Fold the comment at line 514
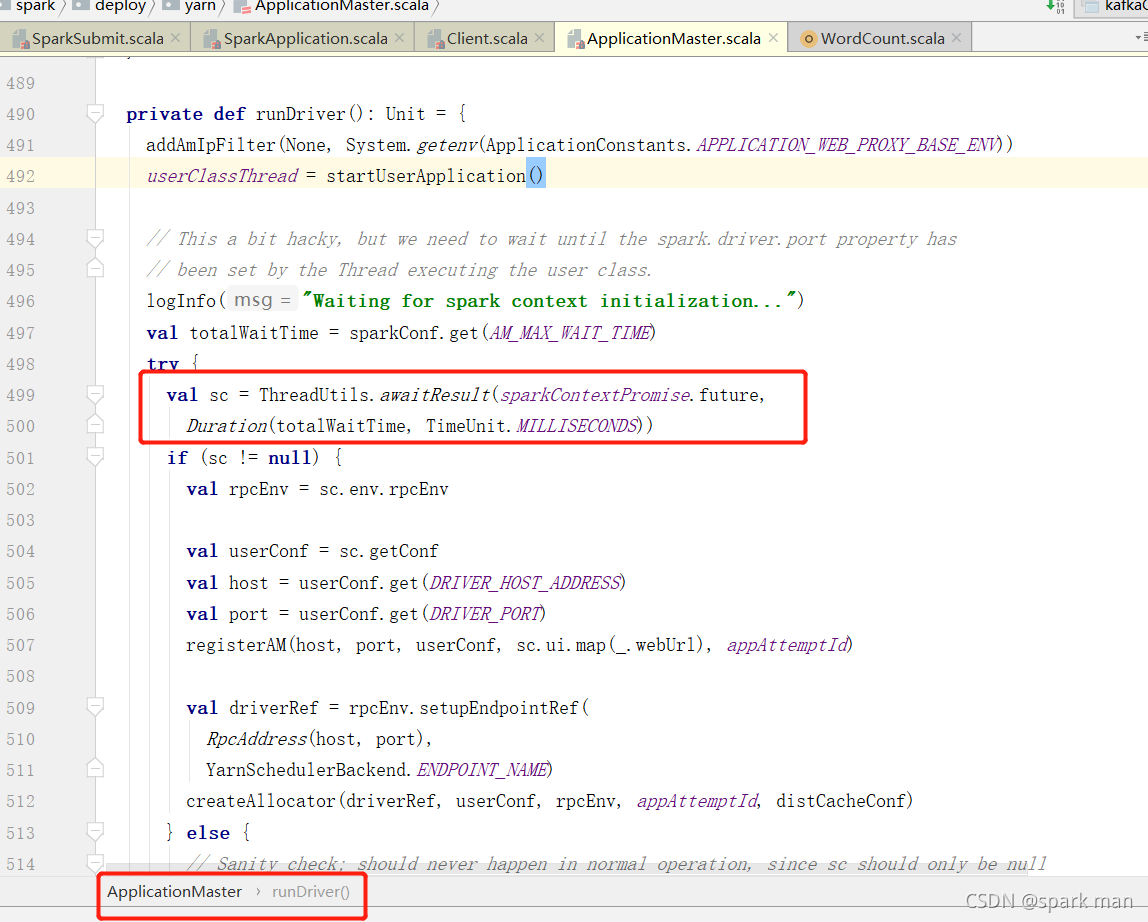1148x922 pixels. (94, 863)
